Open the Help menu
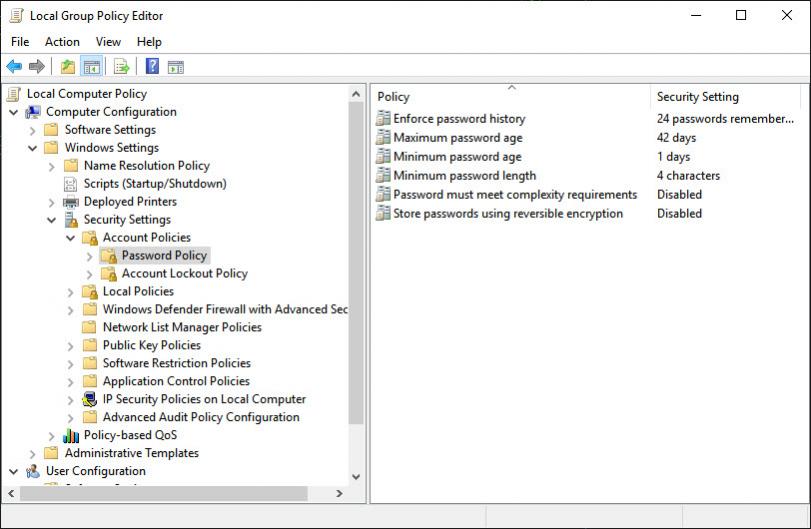 (149, 41)
